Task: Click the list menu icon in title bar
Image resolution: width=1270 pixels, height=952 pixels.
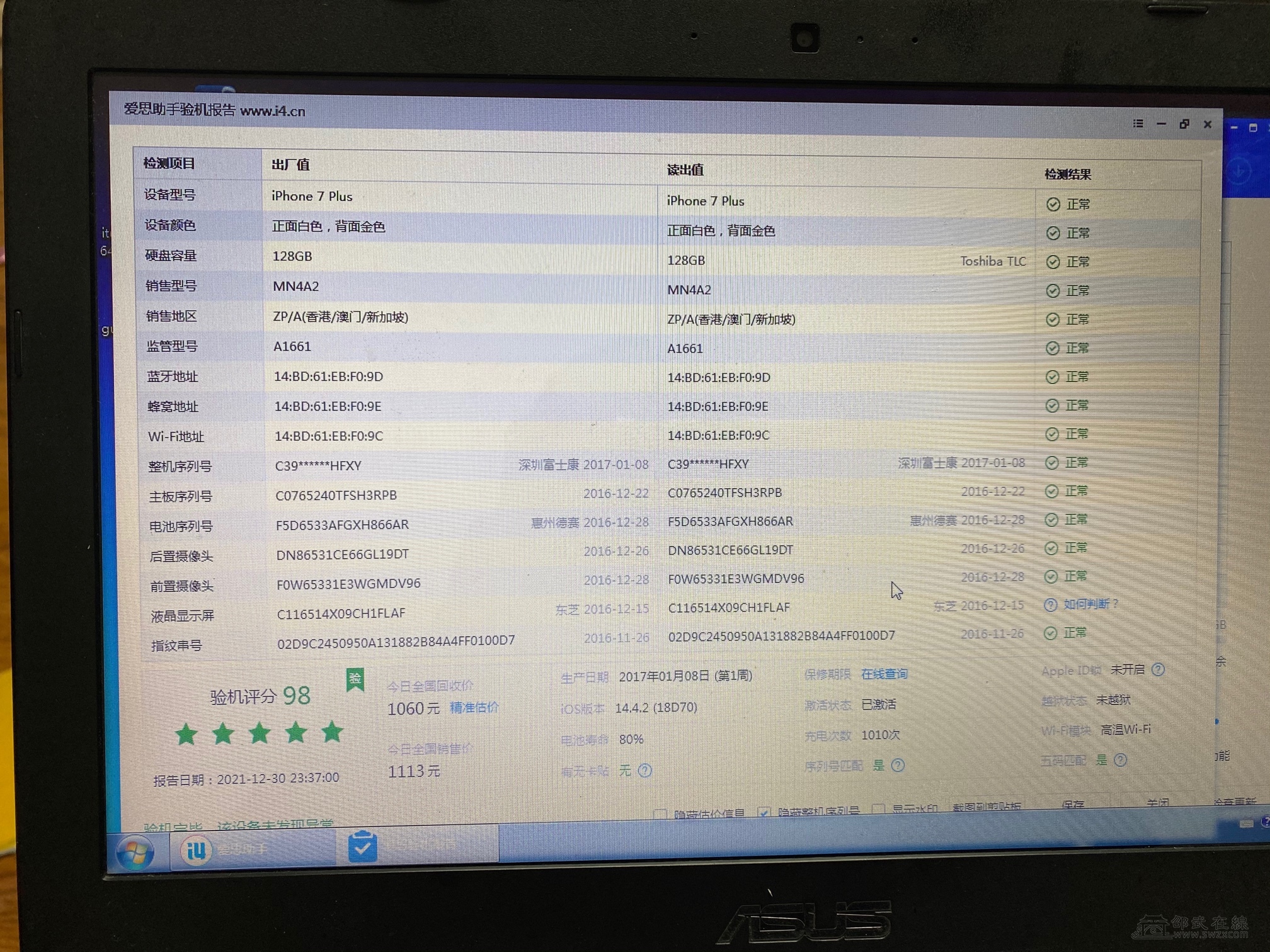Action: pyautogui.click(x=1138, y=123)
